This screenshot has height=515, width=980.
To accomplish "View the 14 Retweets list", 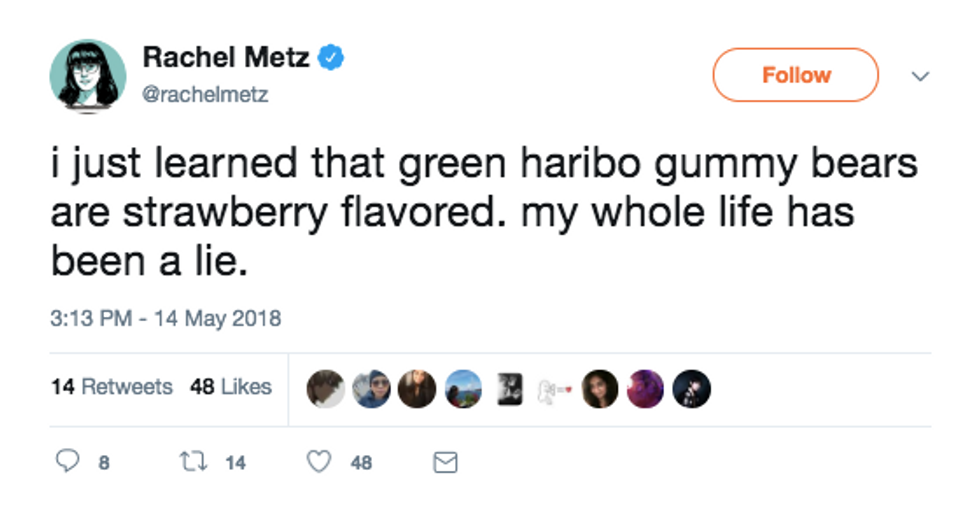I will pyautogui.click(x=112, y=387).
